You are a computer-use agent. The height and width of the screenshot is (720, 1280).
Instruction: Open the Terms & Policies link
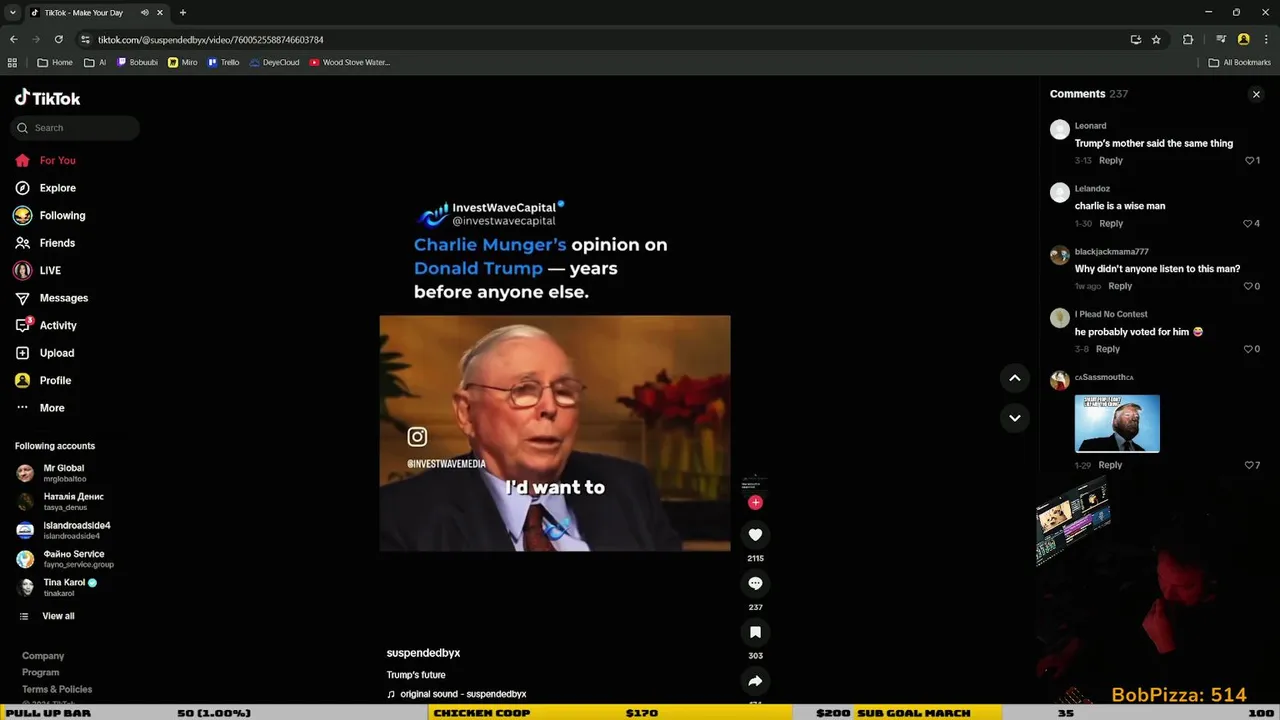[57, 689]
